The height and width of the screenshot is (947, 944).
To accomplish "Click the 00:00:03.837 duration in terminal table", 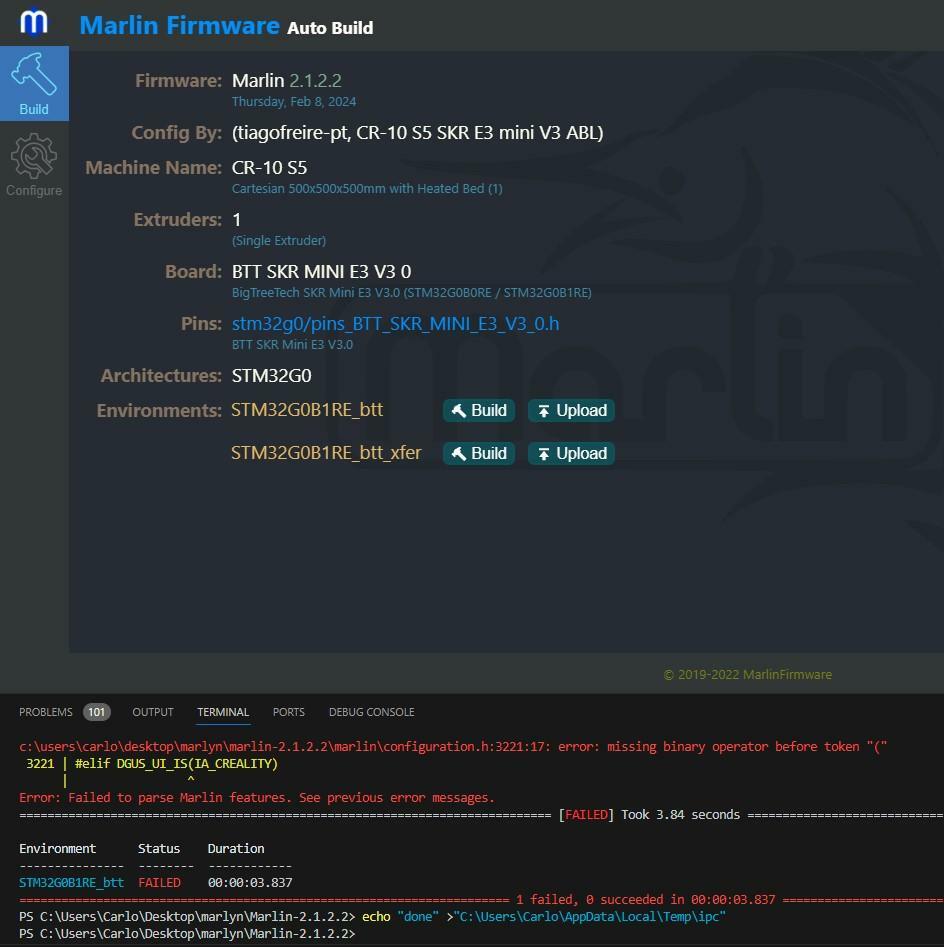I will pos(250,882).
